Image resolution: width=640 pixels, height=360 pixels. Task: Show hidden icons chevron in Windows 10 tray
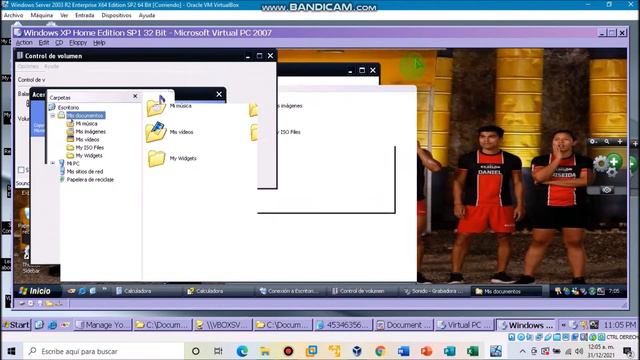pyautogui.click(x=522, y=351)
